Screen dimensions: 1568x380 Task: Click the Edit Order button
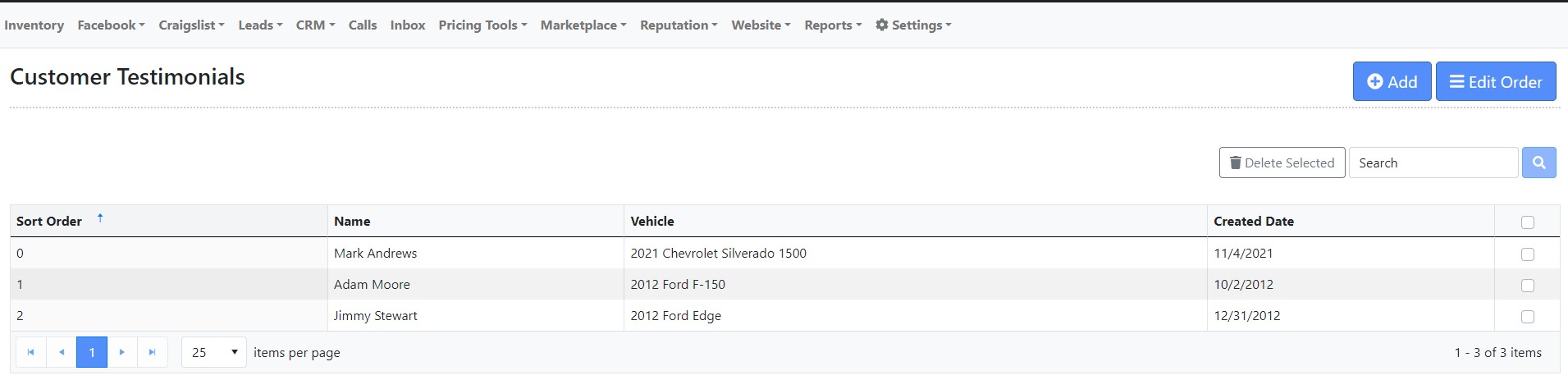point(1495,81)
